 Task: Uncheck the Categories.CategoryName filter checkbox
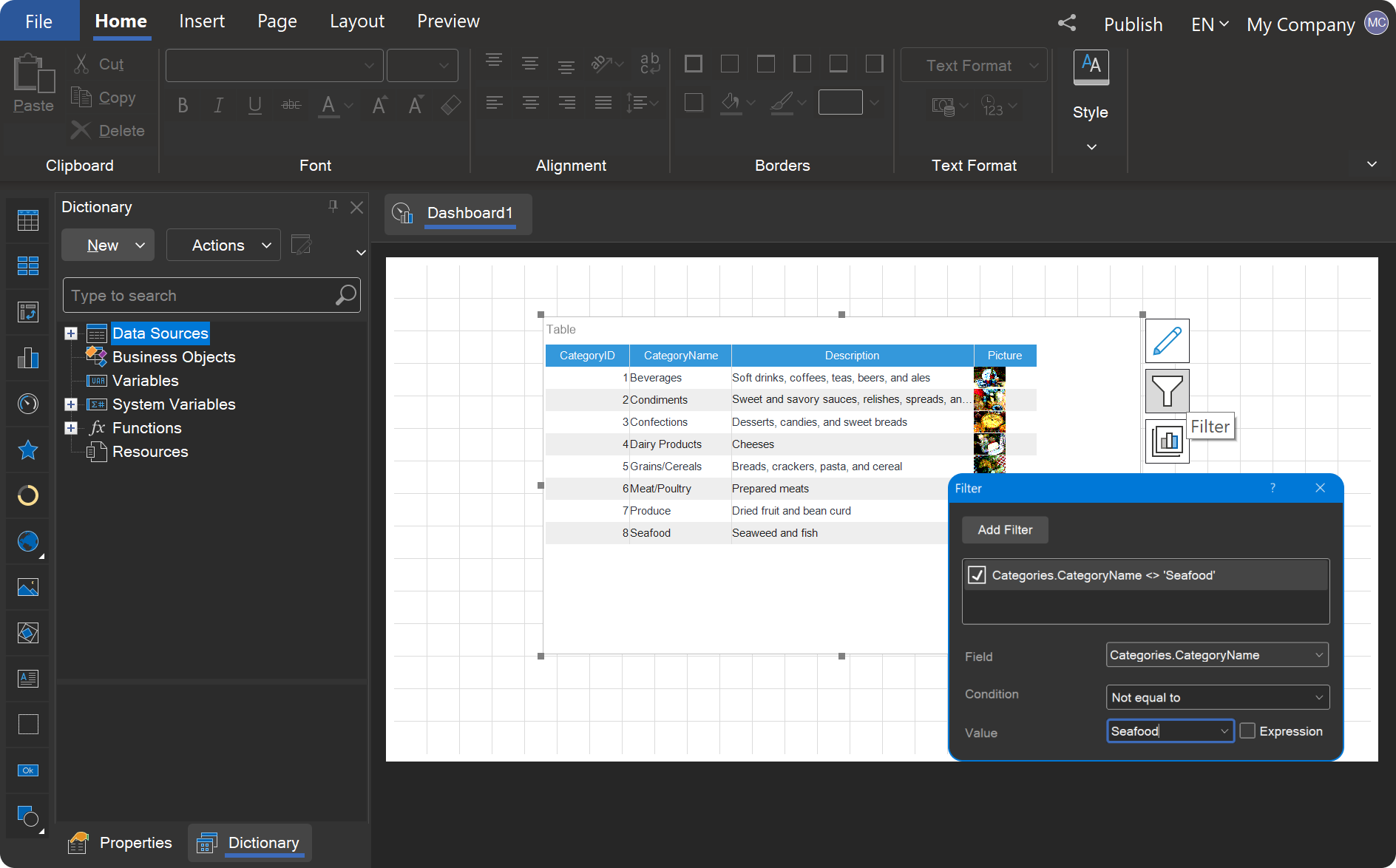(x=977, y=575)
